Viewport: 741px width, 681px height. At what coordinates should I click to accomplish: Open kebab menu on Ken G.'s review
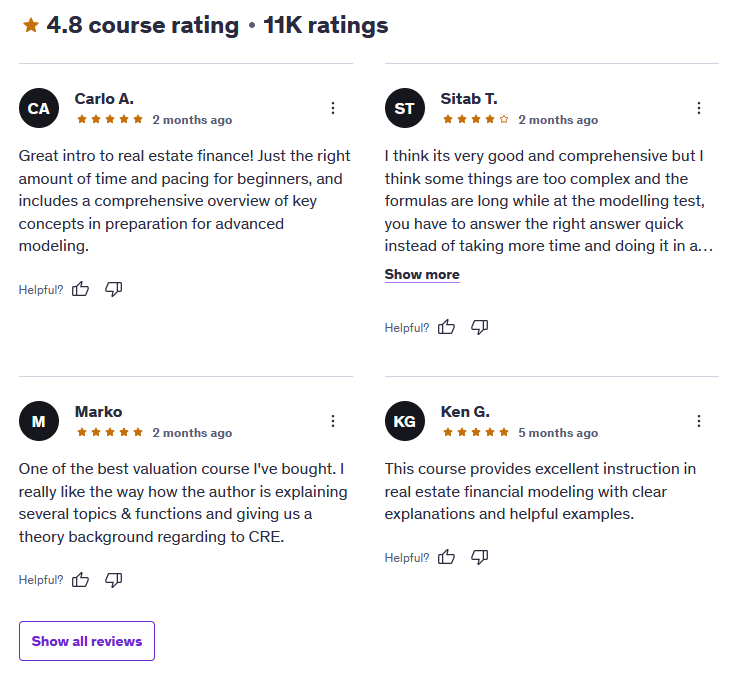699,421
